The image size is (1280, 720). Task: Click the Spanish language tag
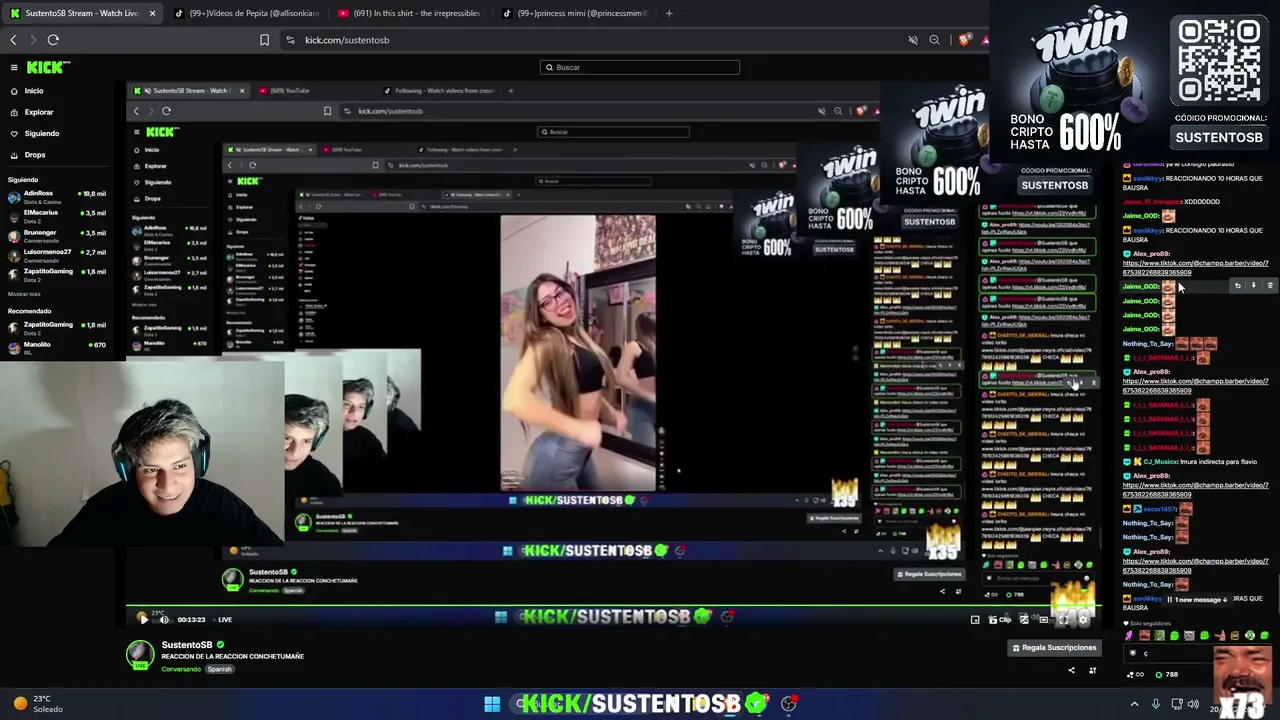pyautogui.click(x=219, y=669)
